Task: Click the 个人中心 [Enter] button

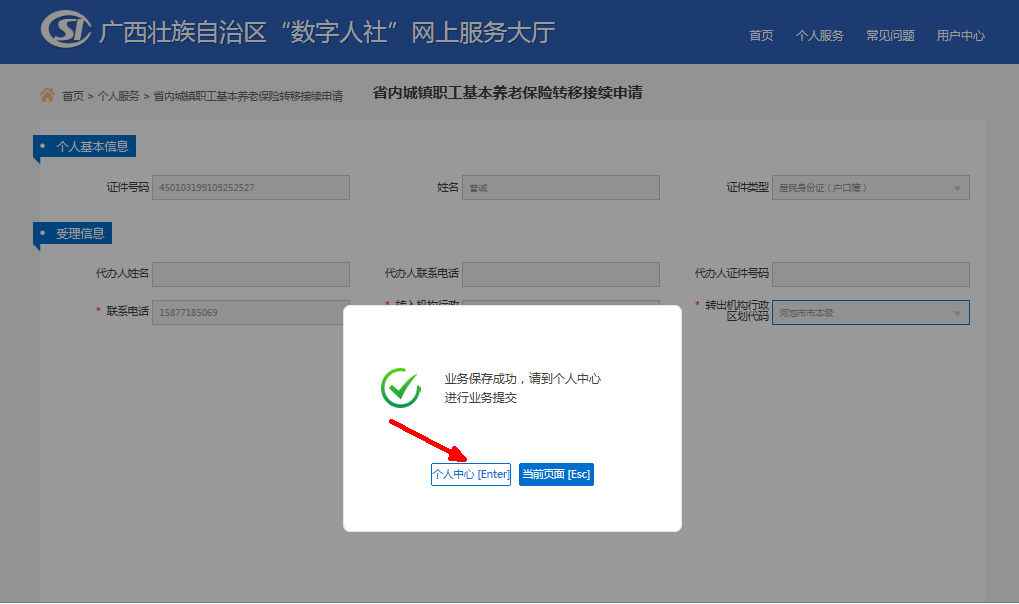Action: click(x=470, y=474)
